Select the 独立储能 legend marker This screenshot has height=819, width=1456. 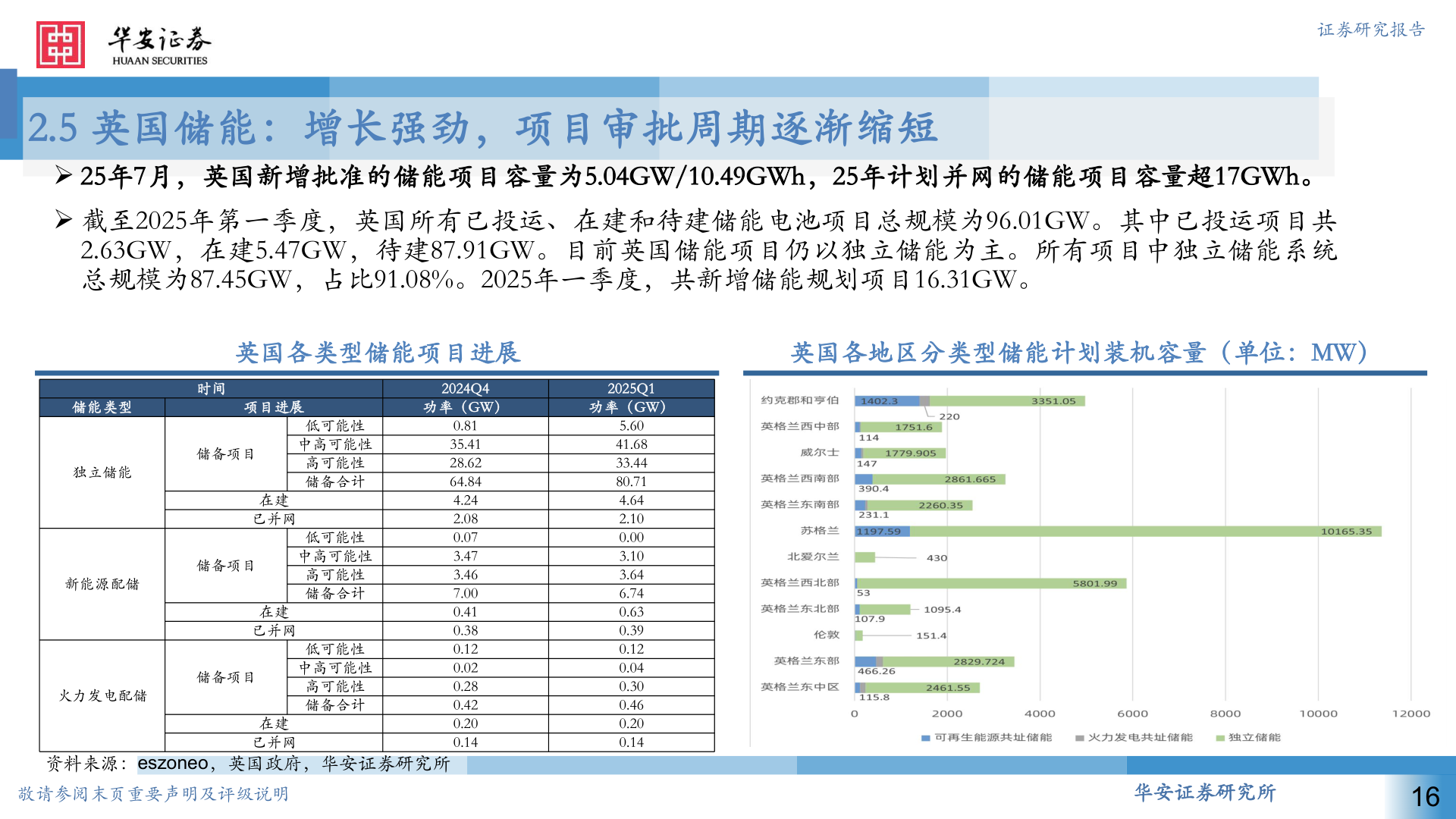tap(1219, 736)
